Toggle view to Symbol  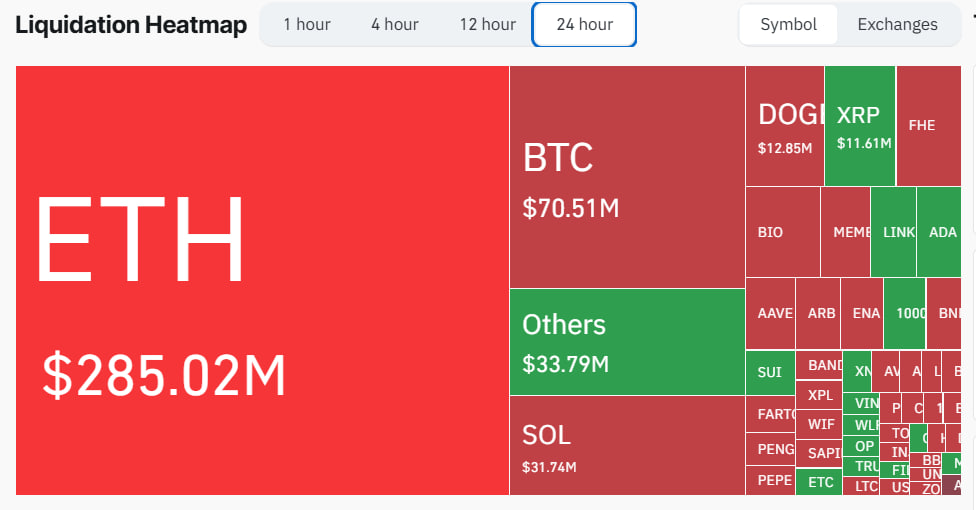click(788, 24)
